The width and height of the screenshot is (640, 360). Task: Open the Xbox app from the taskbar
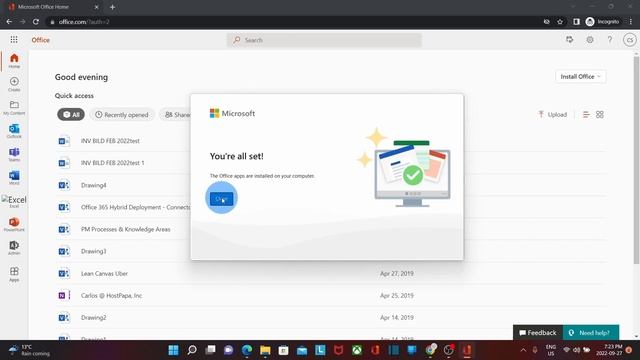pyautogui.click(x=357, y=350)
